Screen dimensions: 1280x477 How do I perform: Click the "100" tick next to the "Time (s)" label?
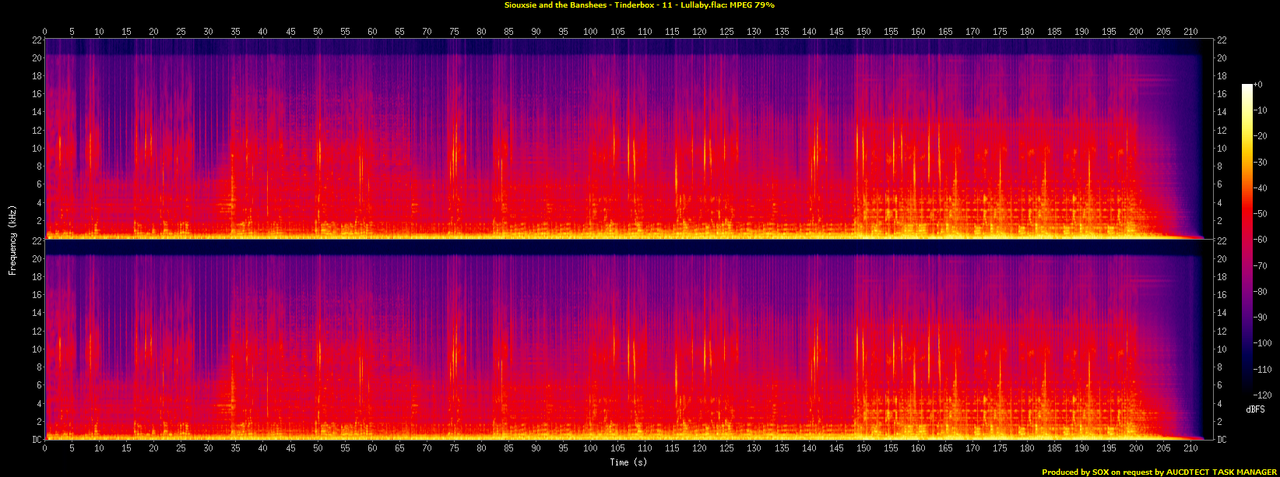click(x=591, y=448)
